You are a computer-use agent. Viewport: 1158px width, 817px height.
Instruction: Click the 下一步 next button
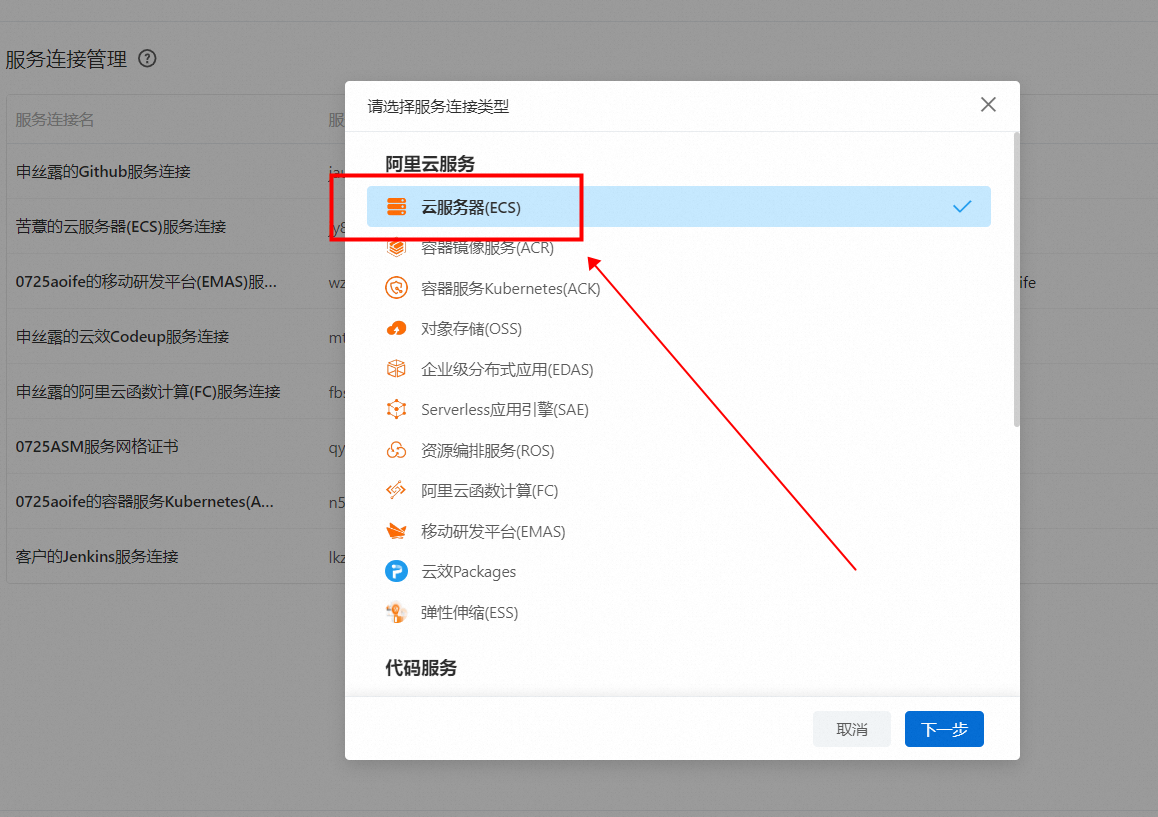pyautogui.click(x=944, y=729)
